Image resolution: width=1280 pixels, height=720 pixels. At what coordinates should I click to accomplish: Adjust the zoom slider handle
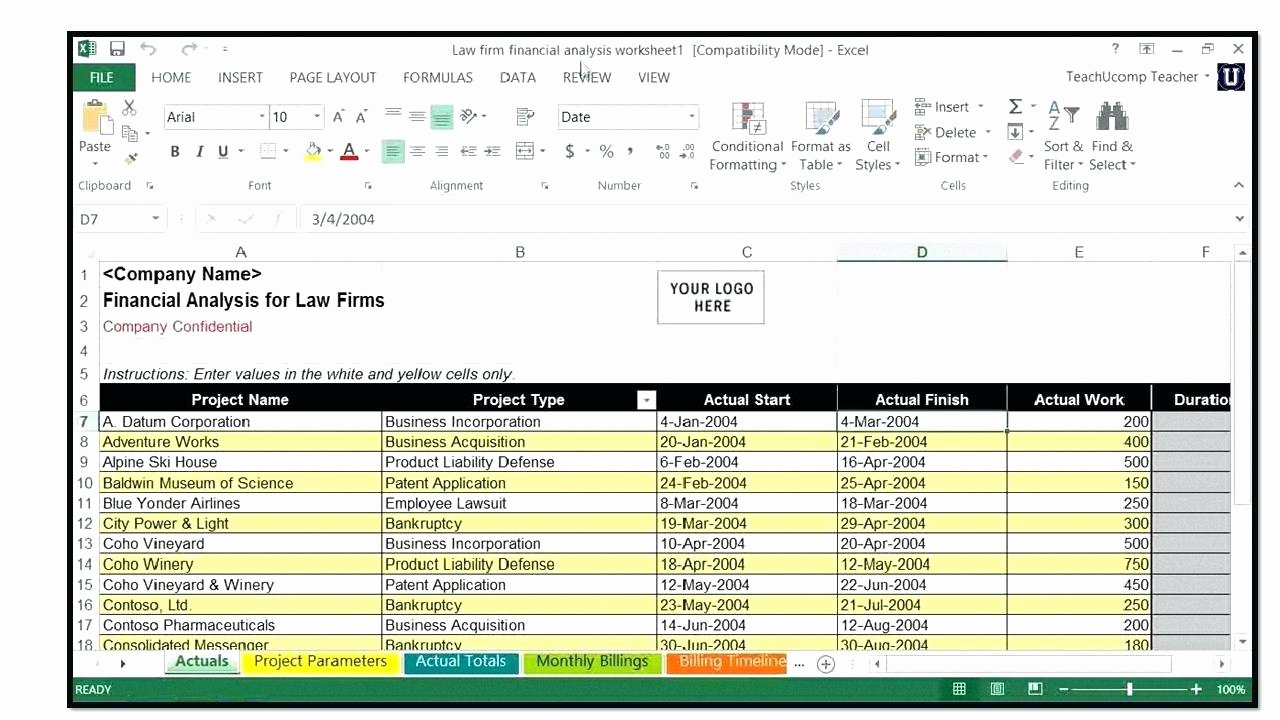click(x=1130, y=689)
